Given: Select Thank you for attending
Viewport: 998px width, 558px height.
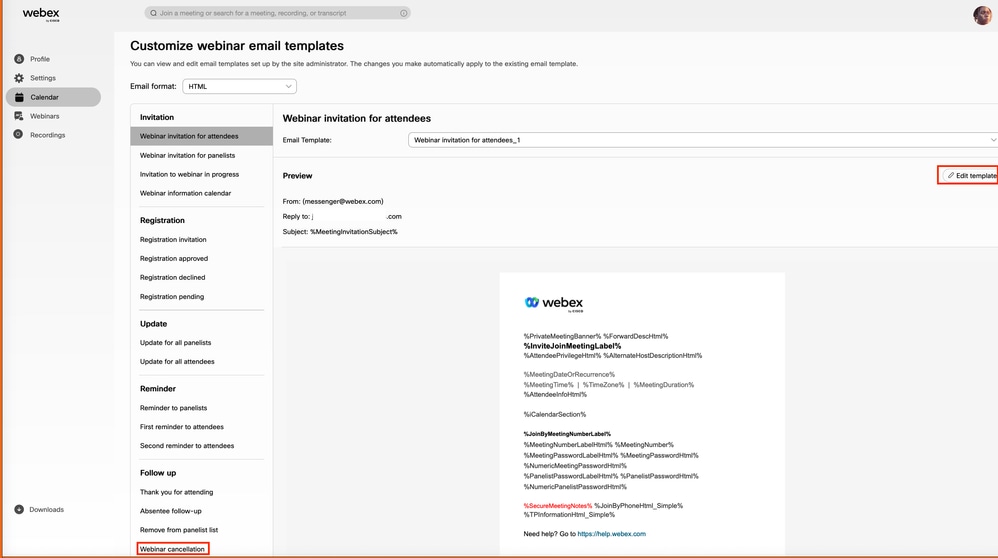Looking at the screenshot, I should (x=176, y=492).
